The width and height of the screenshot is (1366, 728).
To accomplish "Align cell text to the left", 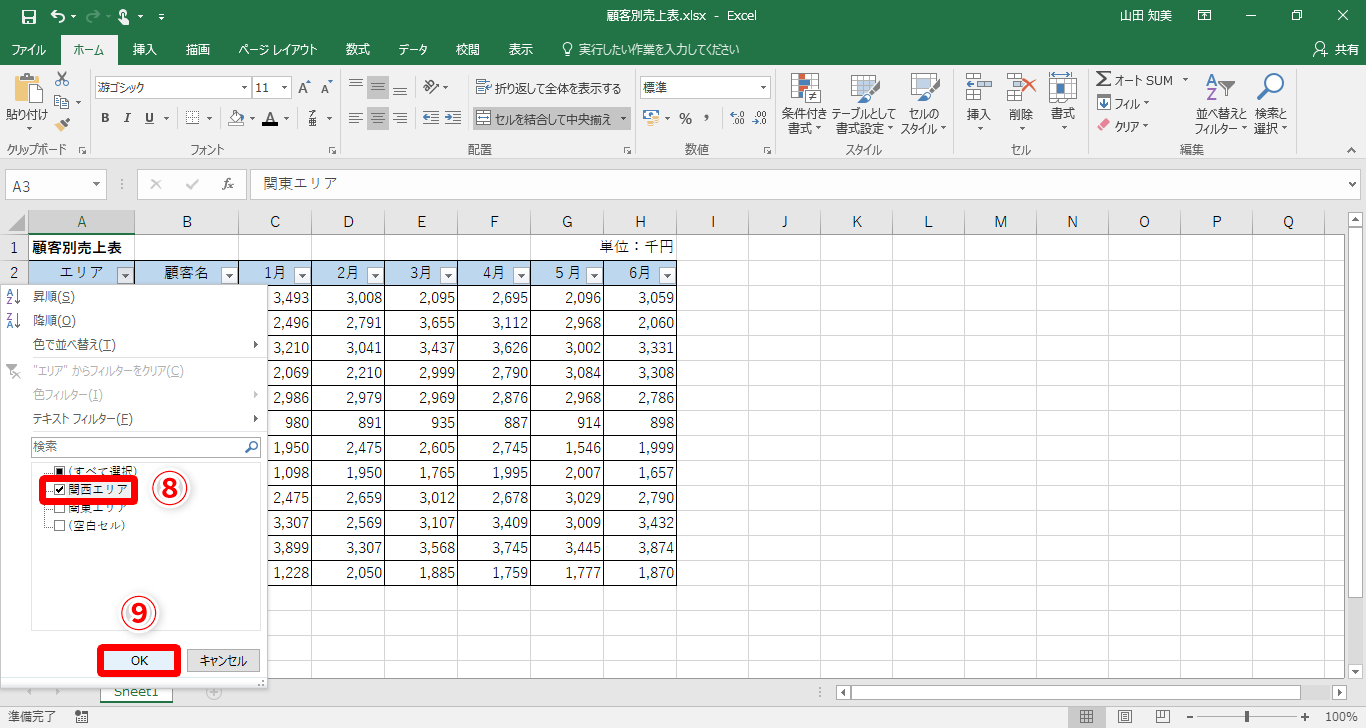I will 356,118.
